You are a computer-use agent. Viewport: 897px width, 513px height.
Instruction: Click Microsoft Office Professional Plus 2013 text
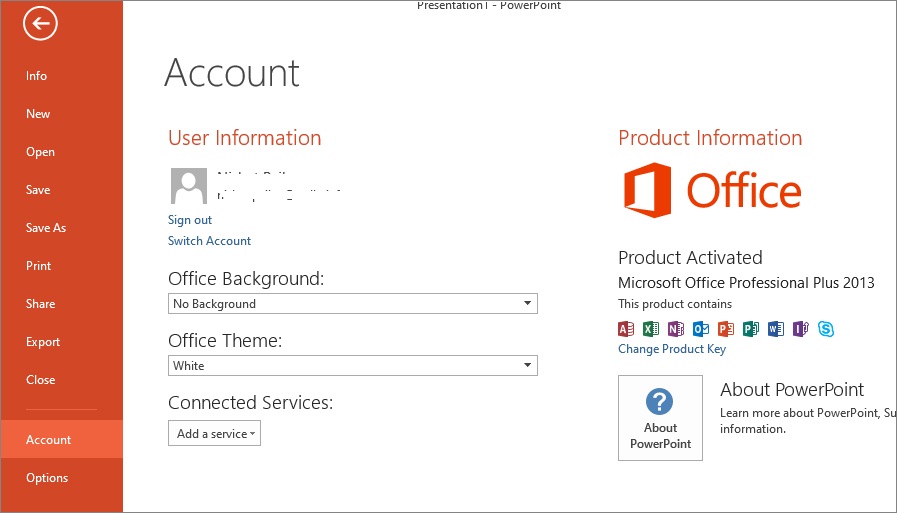click(x=746, y=283)
